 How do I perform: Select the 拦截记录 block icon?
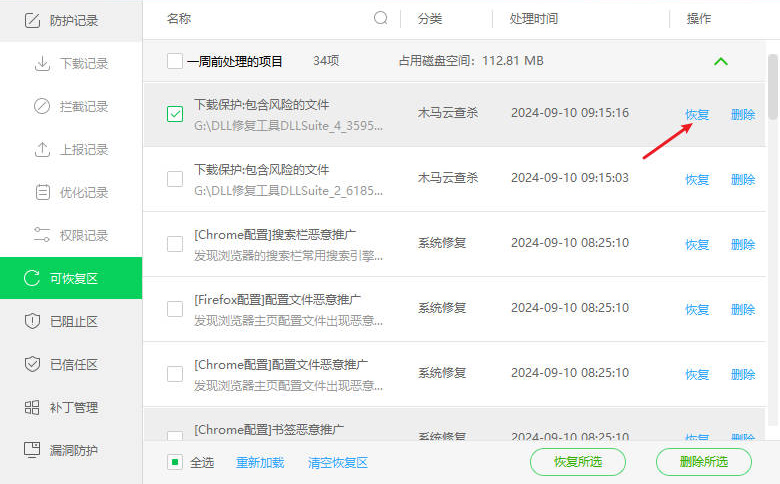tap(42, 107)
